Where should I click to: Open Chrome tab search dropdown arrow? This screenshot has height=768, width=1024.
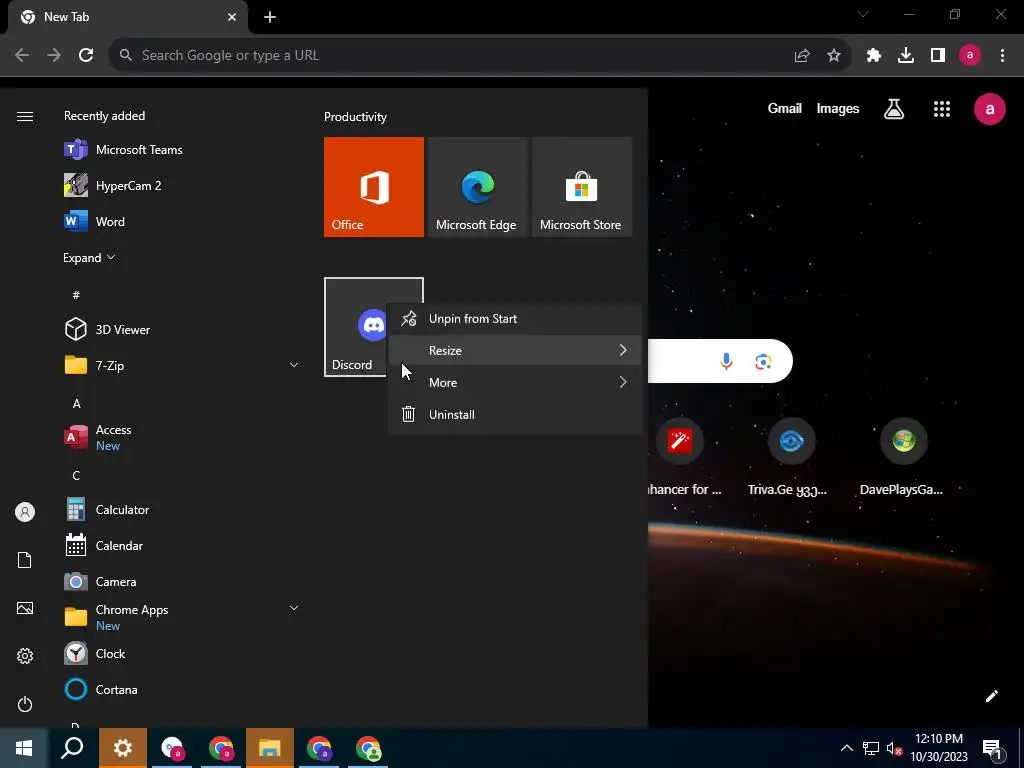pos(863,14)
